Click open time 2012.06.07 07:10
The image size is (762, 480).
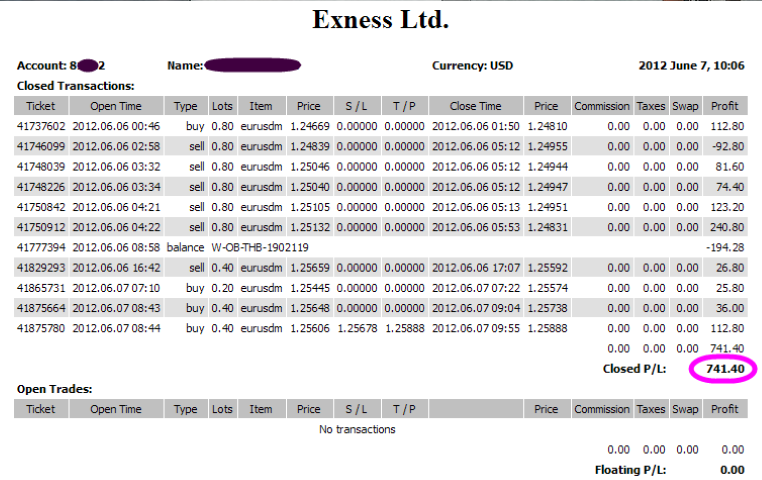[116, 288]
